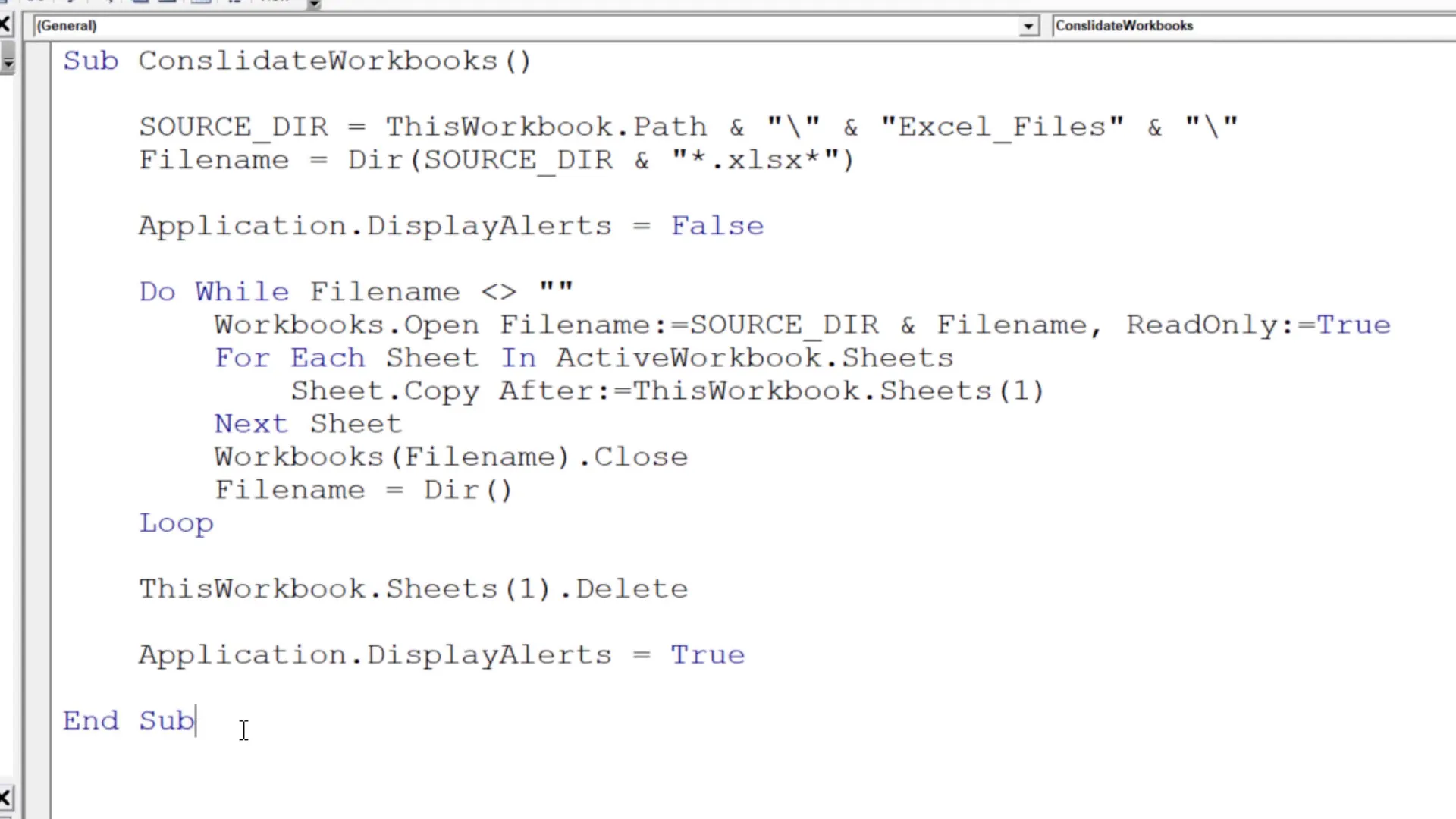The image size is (1456, 819).
Task: Place the cursor after End Sub
Action: [x=199, y=720]
